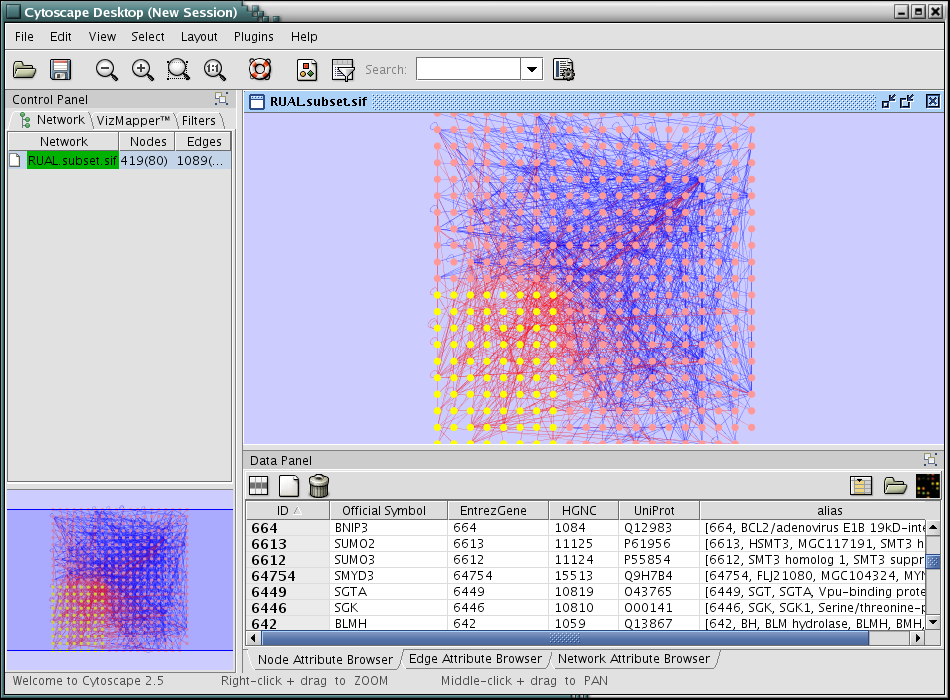
Task: Zoom in using the magnifier plus icon
Action: click(x=142, y=70)
